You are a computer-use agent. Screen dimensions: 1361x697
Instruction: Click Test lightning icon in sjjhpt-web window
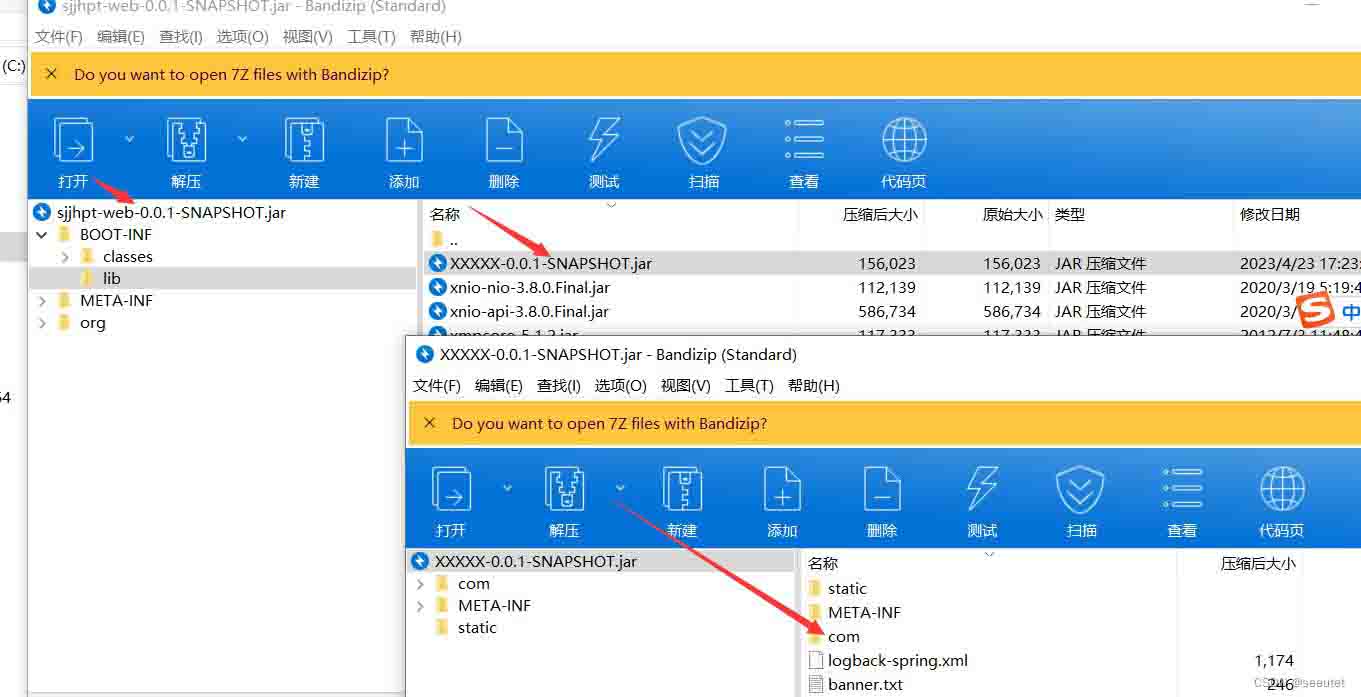click(604, 141)
